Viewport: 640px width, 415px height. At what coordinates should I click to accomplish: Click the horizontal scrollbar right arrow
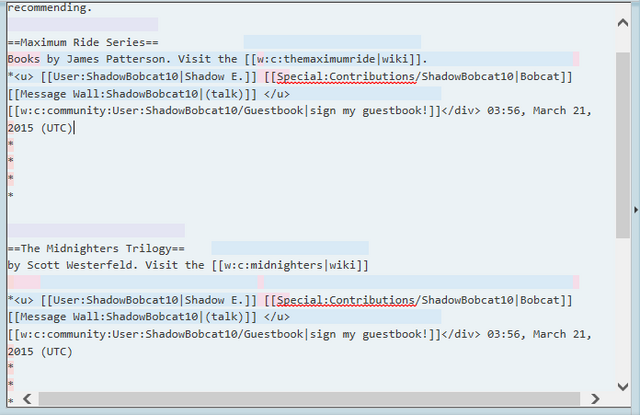[x=595, y=399]
